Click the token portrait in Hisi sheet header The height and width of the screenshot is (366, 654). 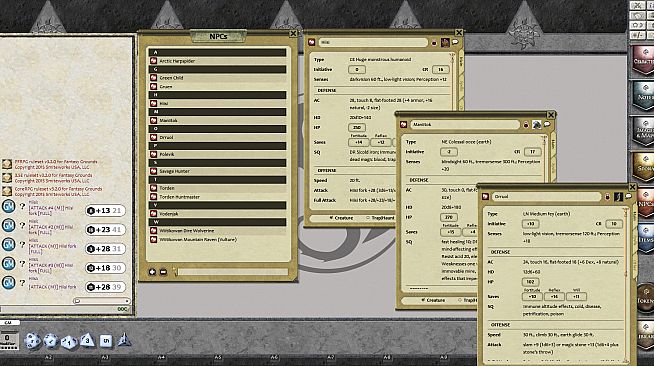445,42
